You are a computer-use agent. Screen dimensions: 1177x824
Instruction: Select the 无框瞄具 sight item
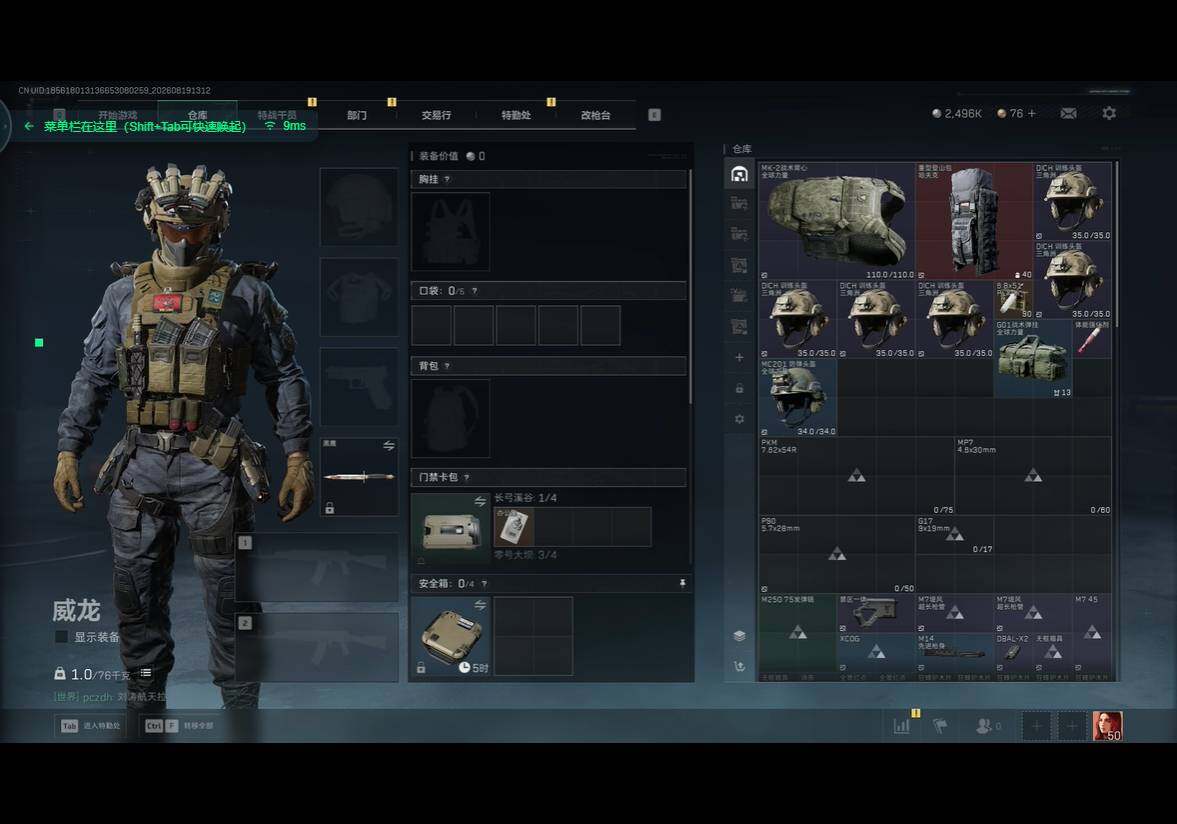point(1053,653)
